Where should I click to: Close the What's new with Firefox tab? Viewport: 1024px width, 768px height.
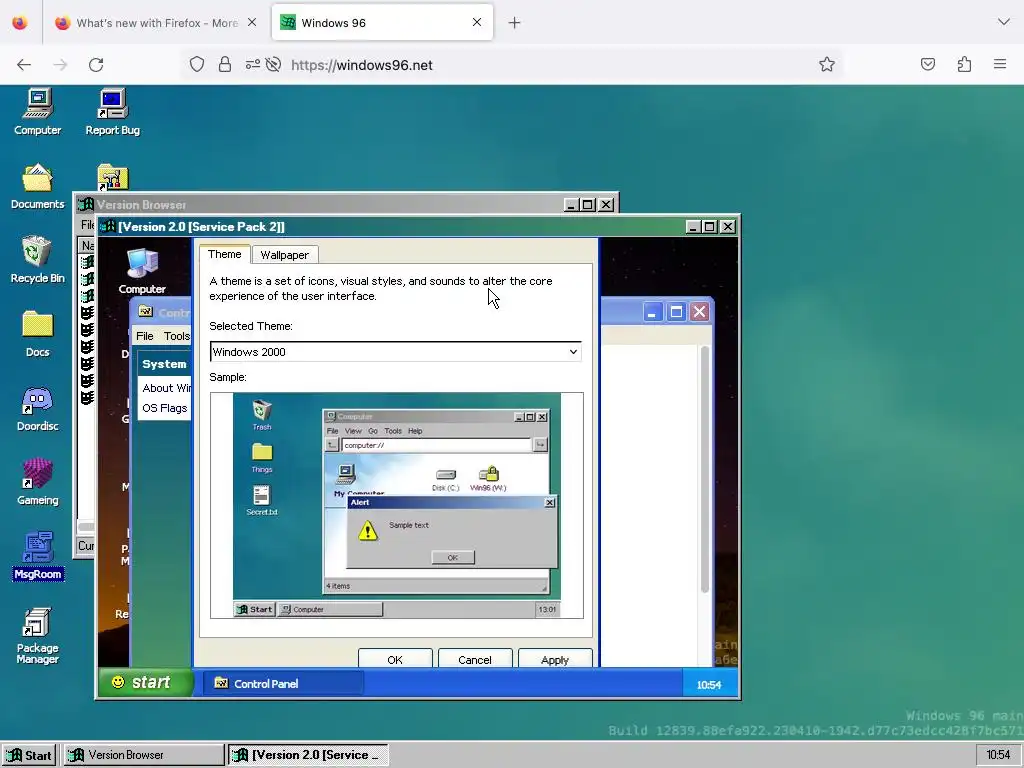(251, 23)
